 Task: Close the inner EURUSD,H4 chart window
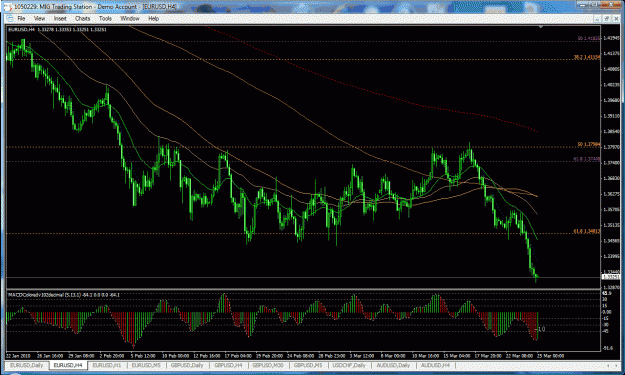pyautogui.click(x=616, y=18)
